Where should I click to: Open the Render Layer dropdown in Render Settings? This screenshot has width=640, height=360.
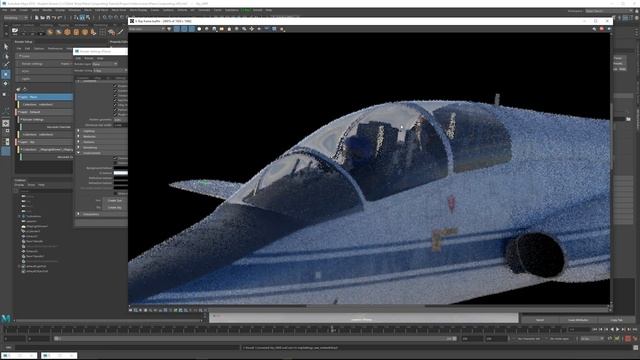pyautogui.click(x=105, y=64)
